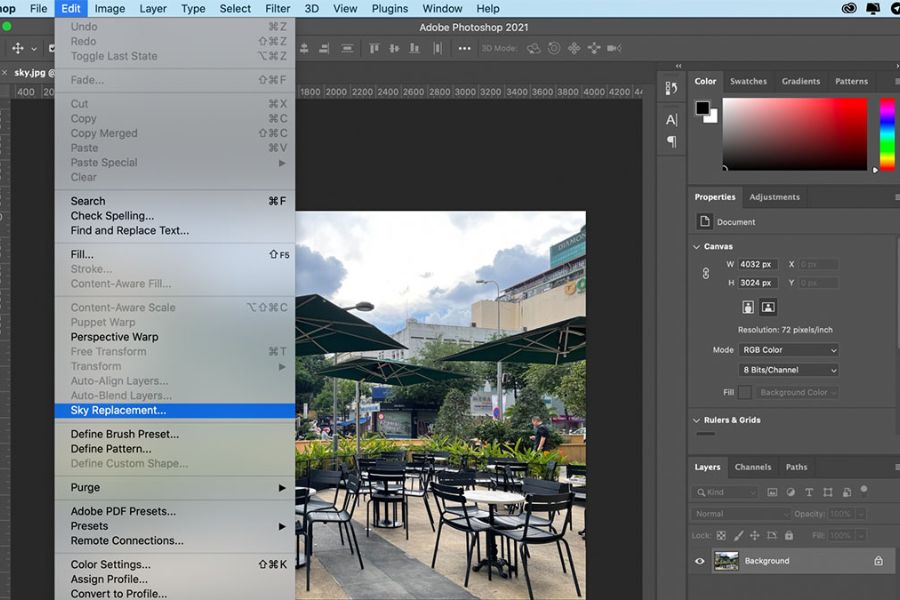Open the RGB Color mode dropdown
Screen dimensions: 900x600
(789, 350)
